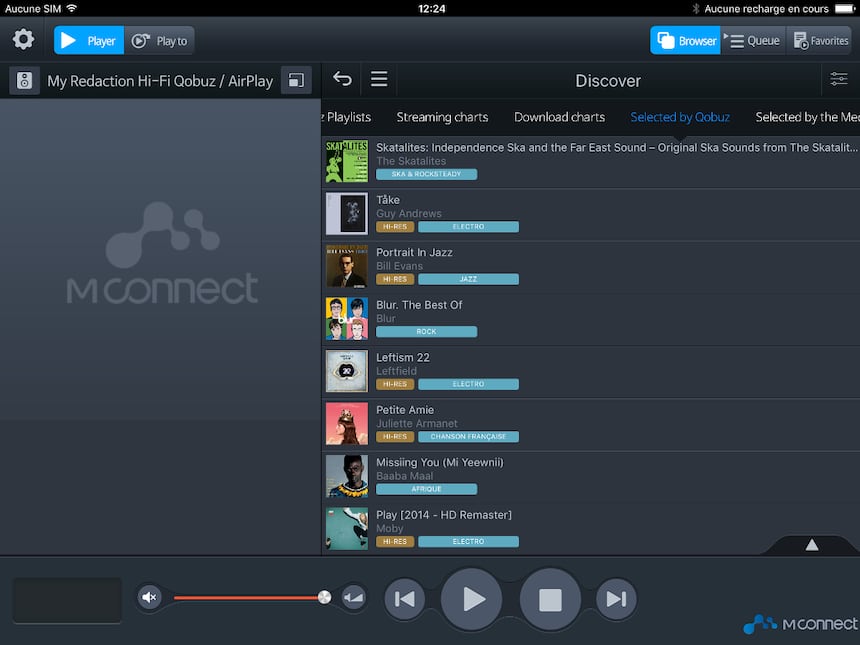The image size is (860, 645).
Task: Click Play [2014 - HD Remaster] title
Action: (x=444, y=514)
